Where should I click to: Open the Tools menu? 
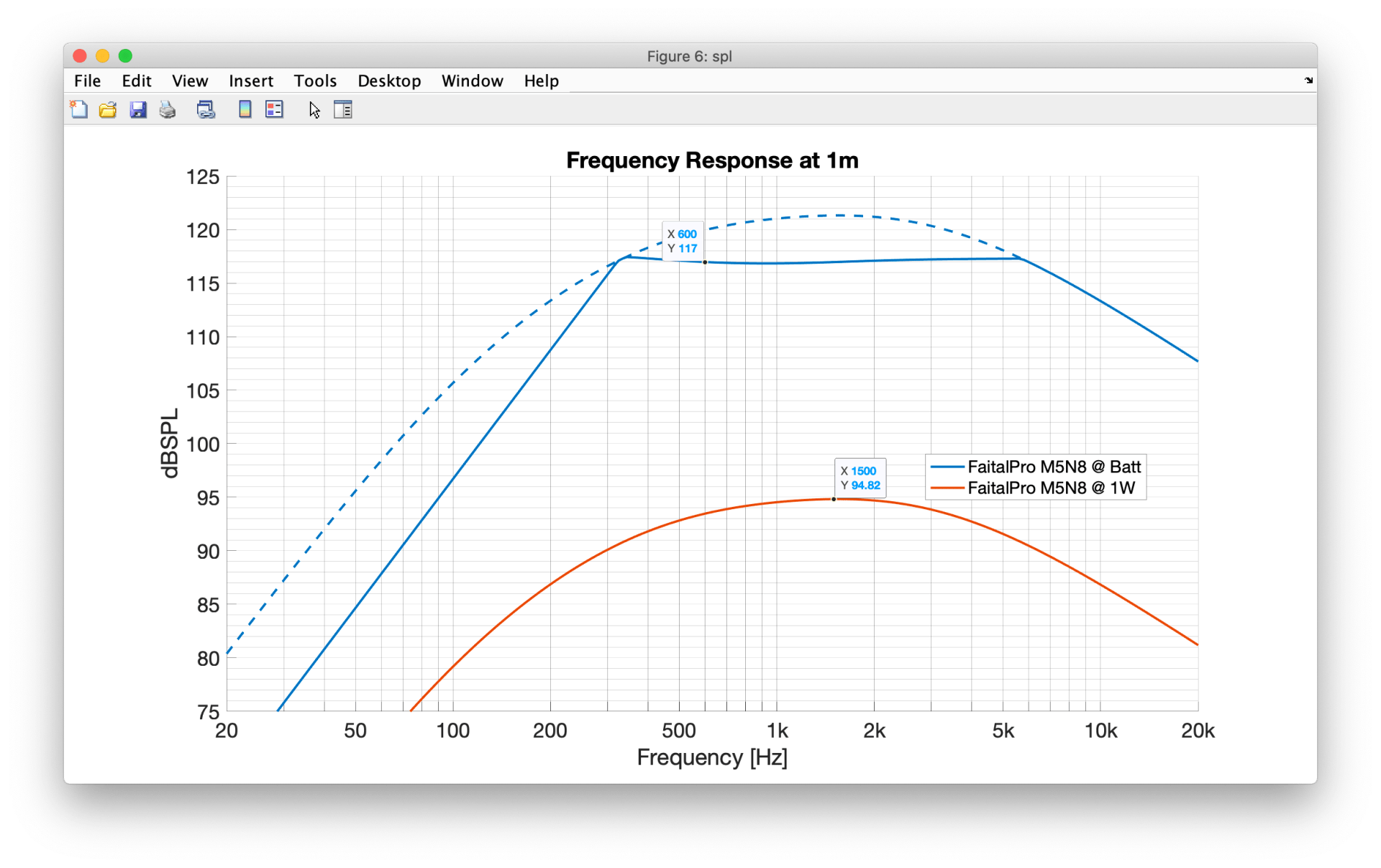(315, 81)
